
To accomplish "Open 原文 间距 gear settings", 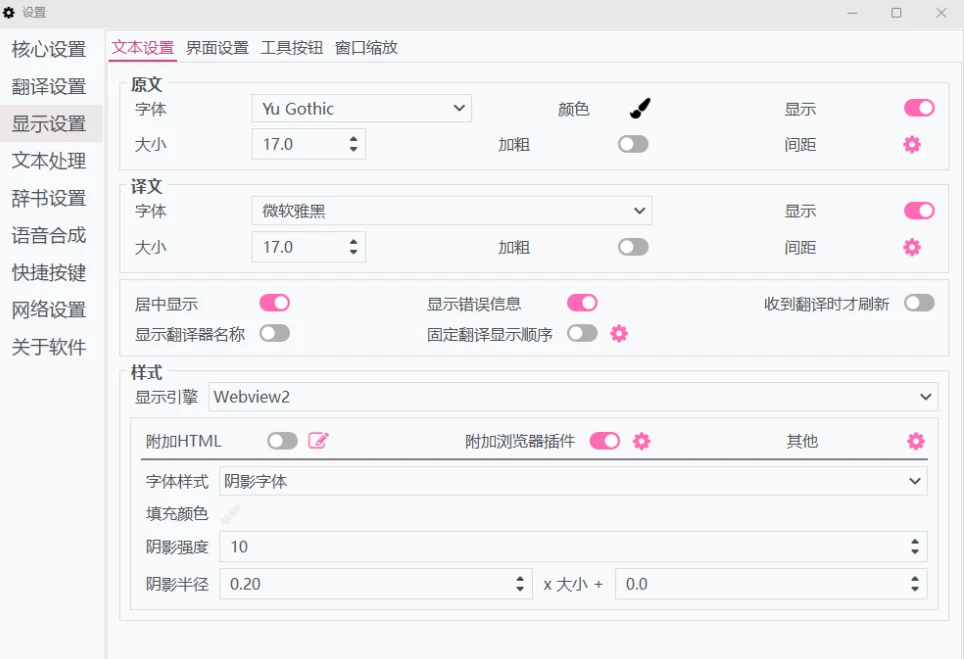I will [911, 144].
